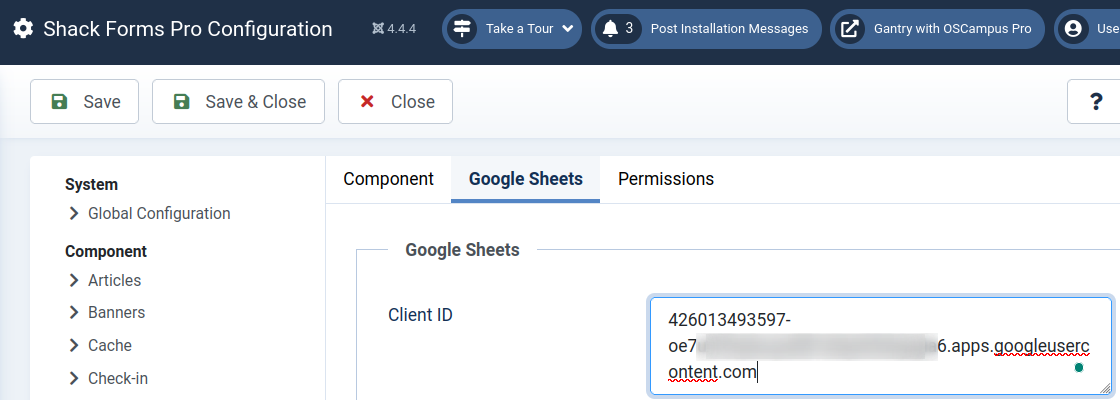Open Gantry with OSCampus Pro link

pyautogui.click(x=952, y=29)
